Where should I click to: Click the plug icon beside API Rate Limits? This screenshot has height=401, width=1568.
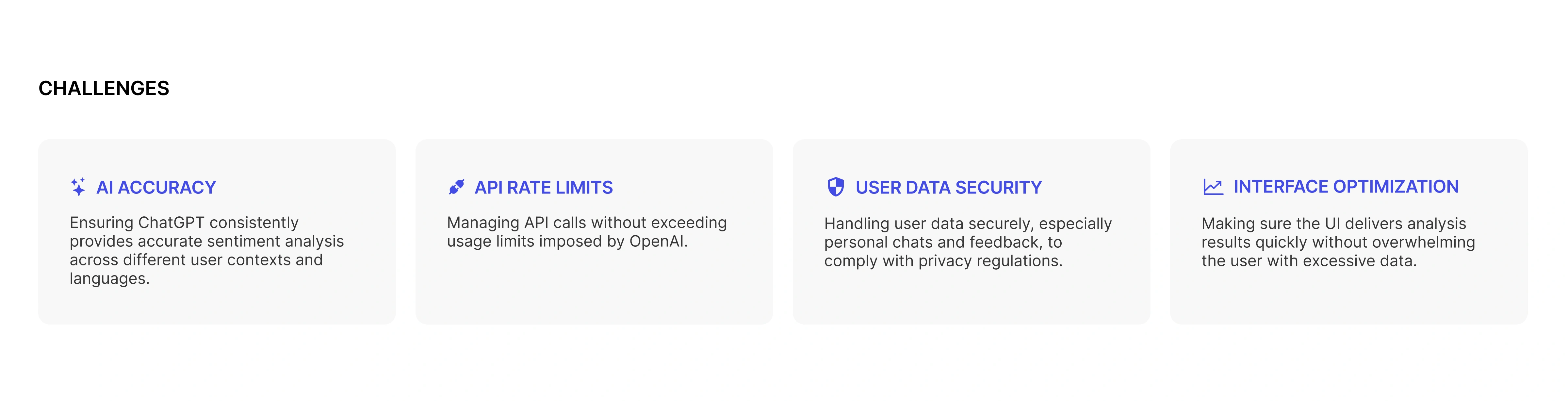point(457,187)
